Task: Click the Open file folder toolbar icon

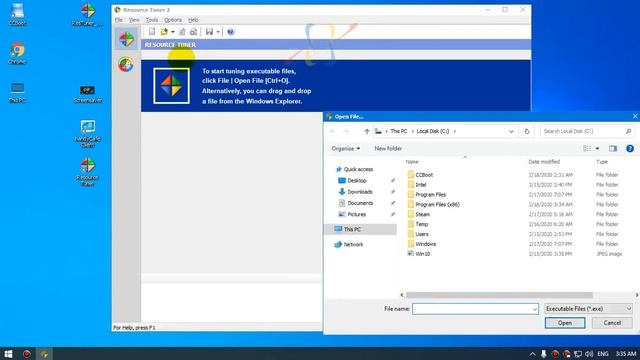Action: (x=164, y=32)
